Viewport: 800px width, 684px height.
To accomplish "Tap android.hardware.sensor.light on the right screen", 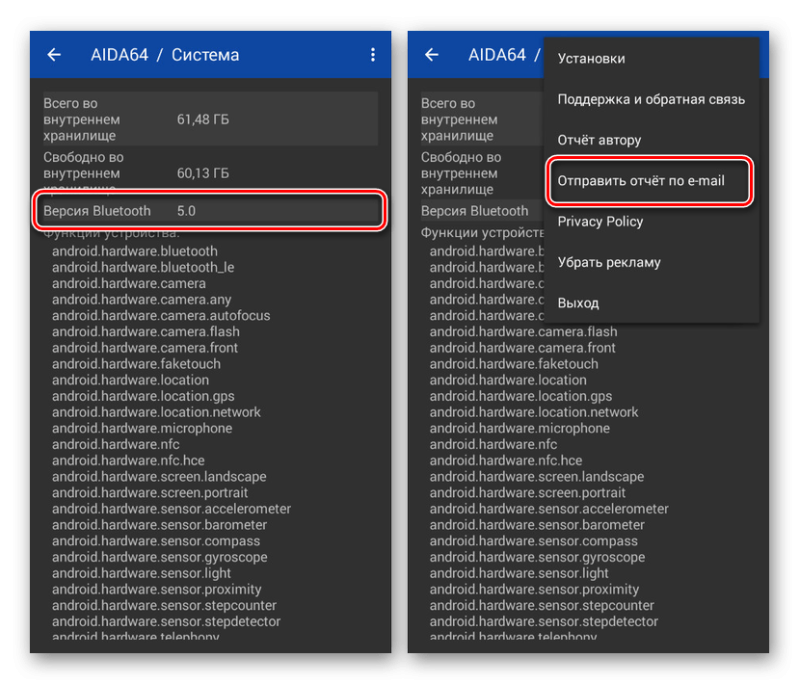I will click(519, 573).
